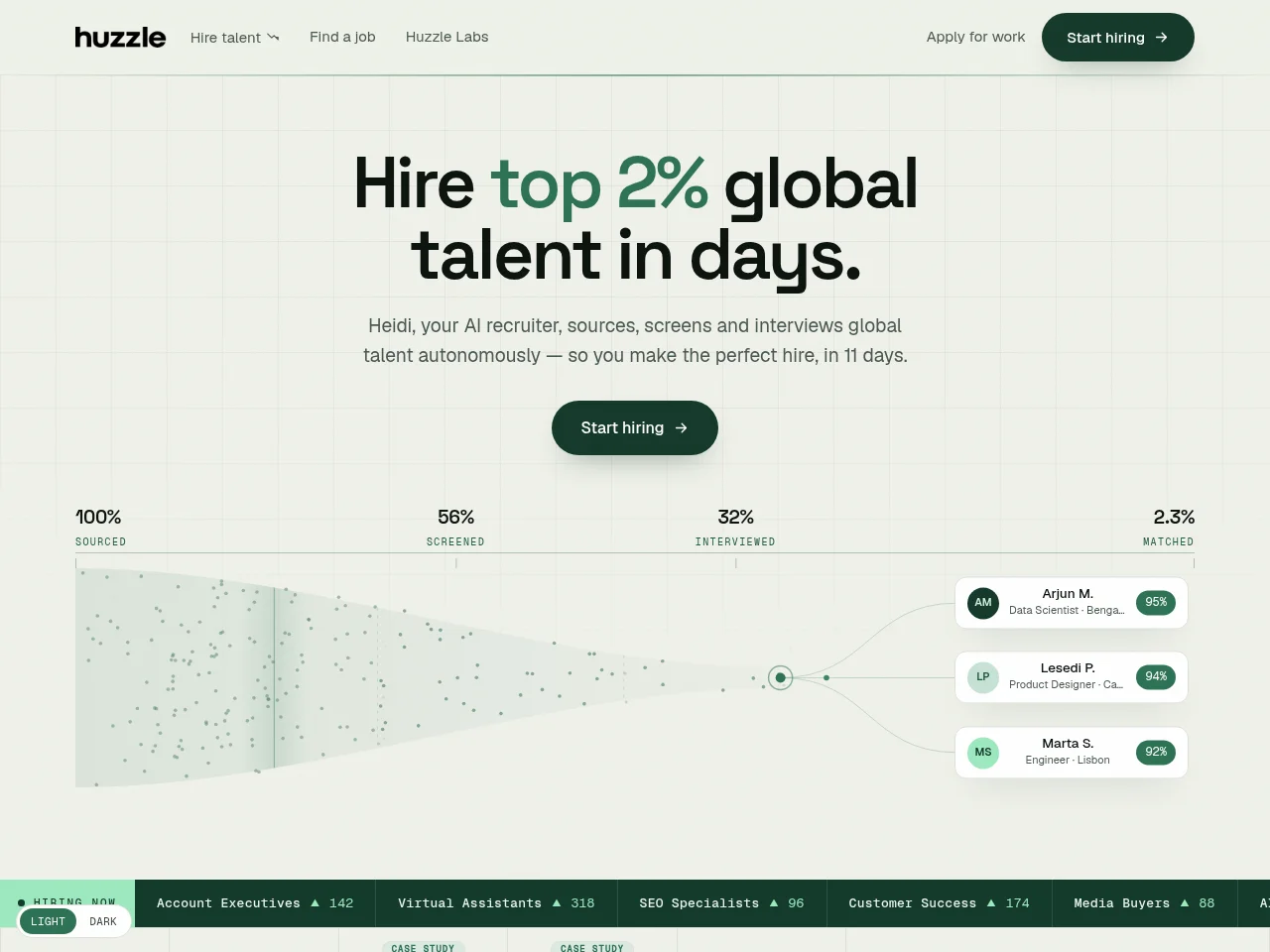Open the Apply for work link
Image resolution: width=1270 pixels, height=952 pixels.
click(x=975, y=37)
